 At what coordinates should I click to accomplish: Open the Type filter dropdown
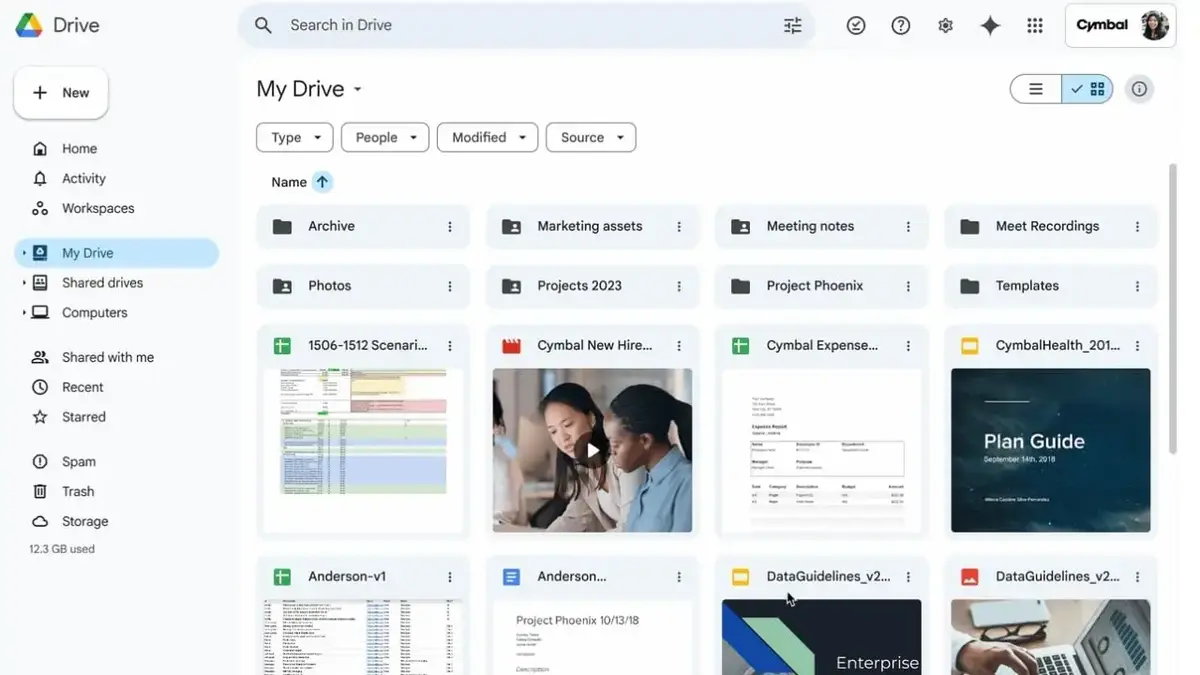coord(294,137)
